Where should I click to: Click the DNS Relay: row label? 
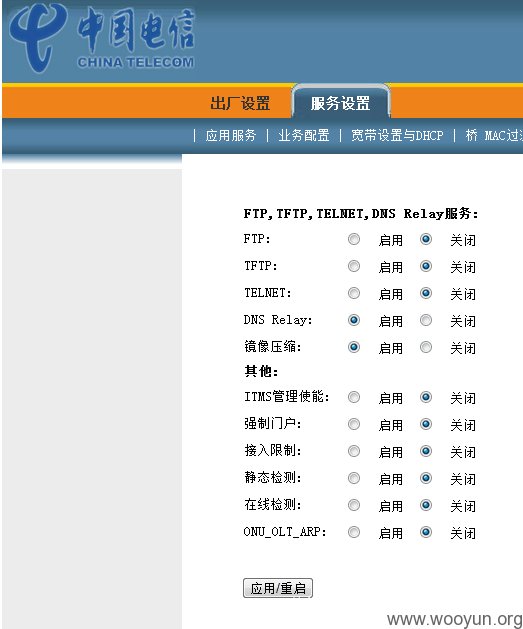(278, 320)
